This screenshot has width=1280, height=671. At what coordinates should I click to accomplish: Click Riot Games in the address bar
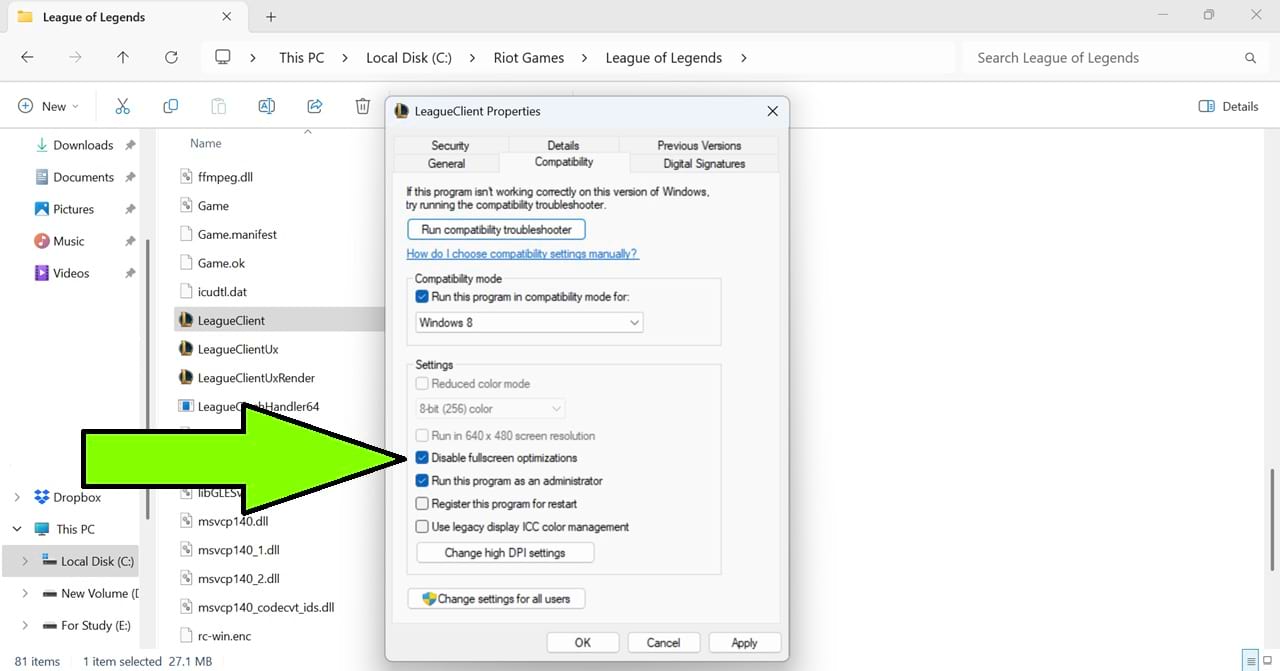click(x=529, y=58)
